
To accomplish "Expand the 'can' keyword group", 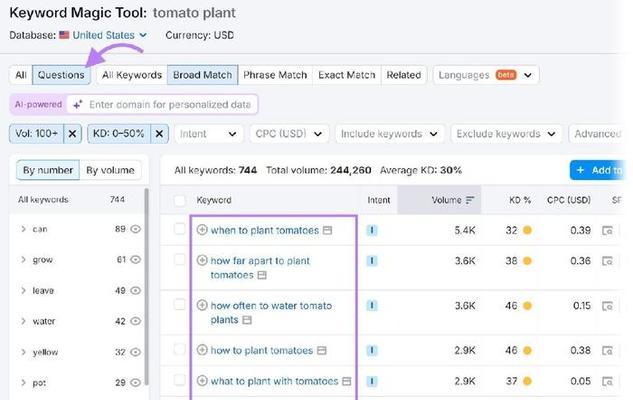I will point(23,229).
